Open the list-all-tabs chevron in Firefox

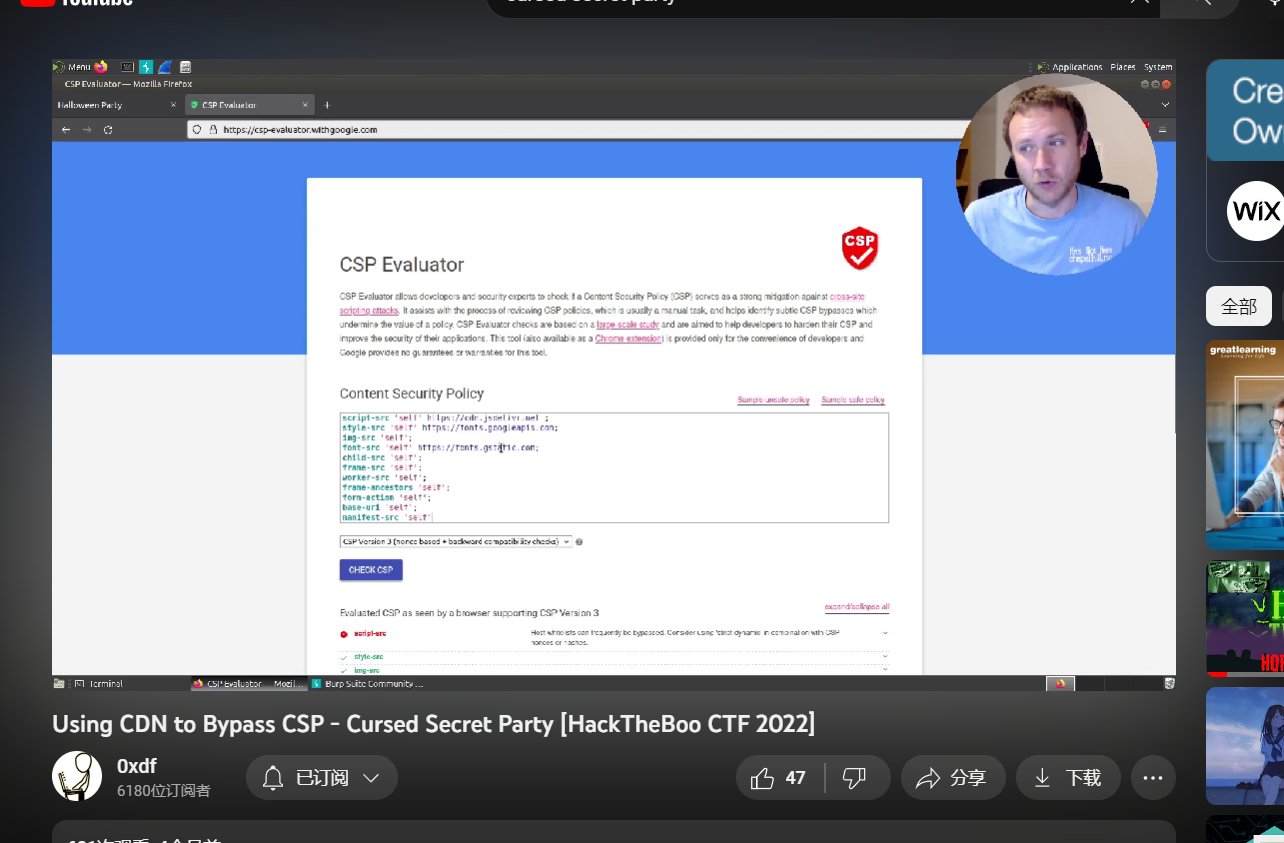(x=1165, y=105)
